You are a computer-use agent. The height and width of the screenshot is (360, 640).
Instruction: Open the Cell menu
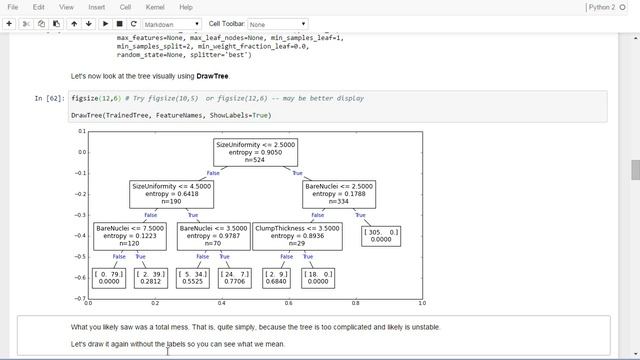pyautogui.click(x=125, y=7)
